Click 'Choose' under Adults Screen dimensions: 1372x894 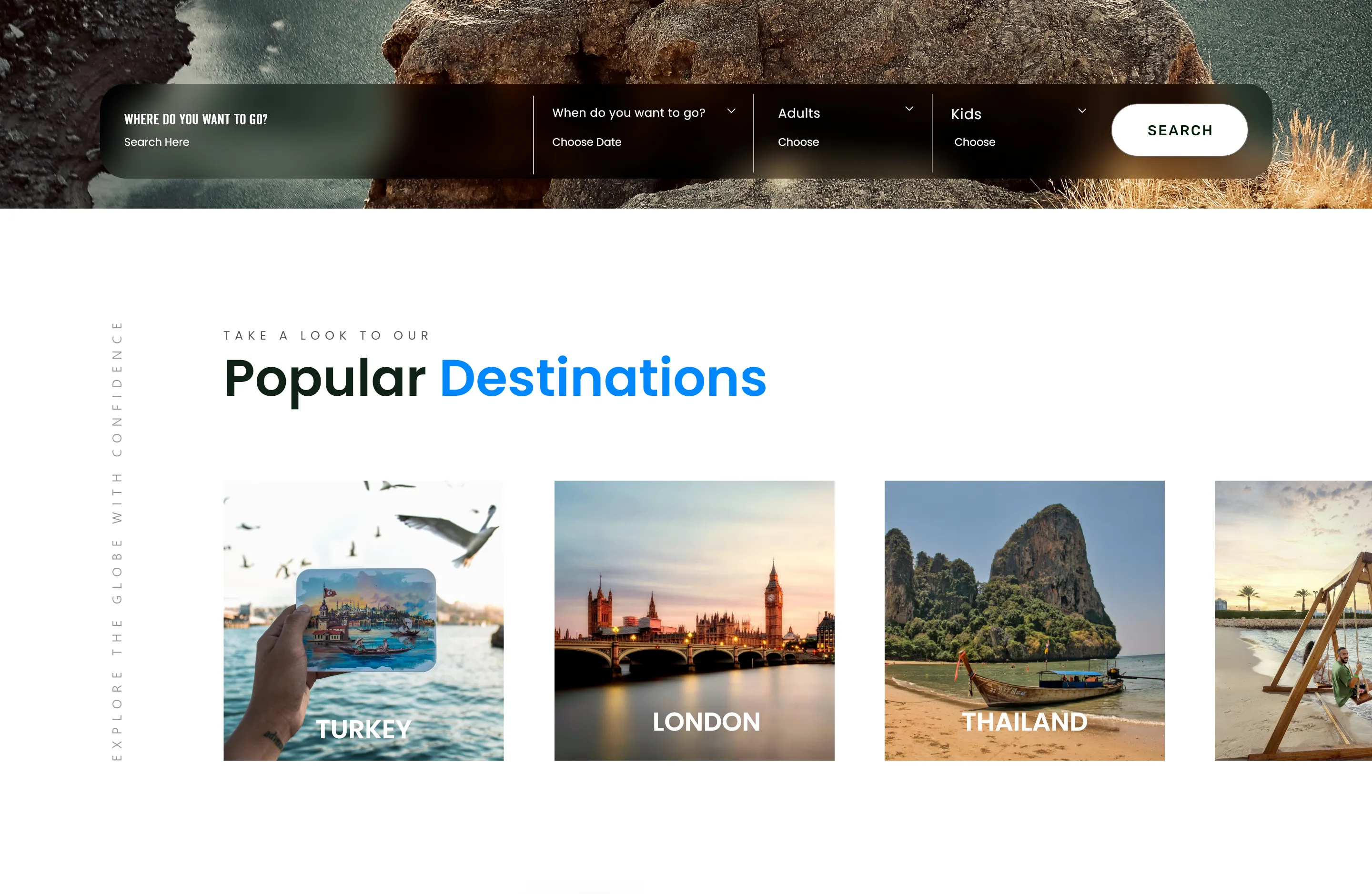798,142
